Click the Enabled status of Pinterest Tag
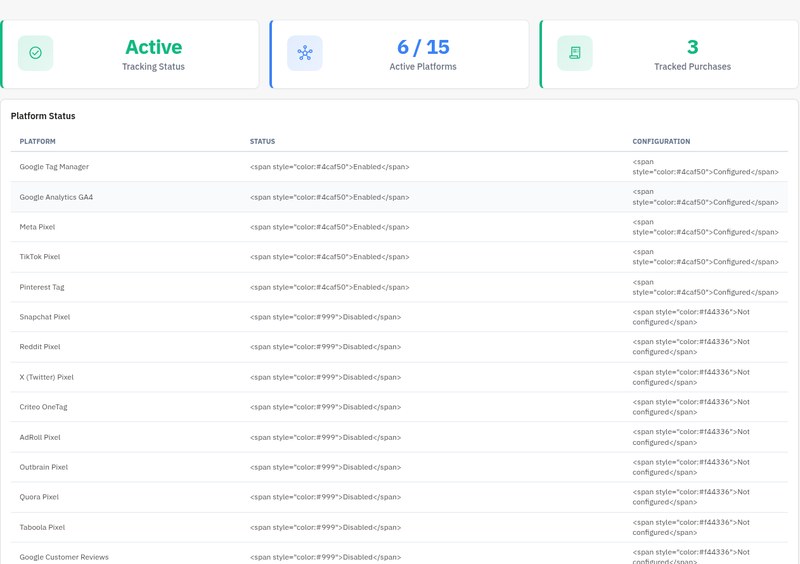The height and width of the screenshot is (564, 800). coord(330,287)
